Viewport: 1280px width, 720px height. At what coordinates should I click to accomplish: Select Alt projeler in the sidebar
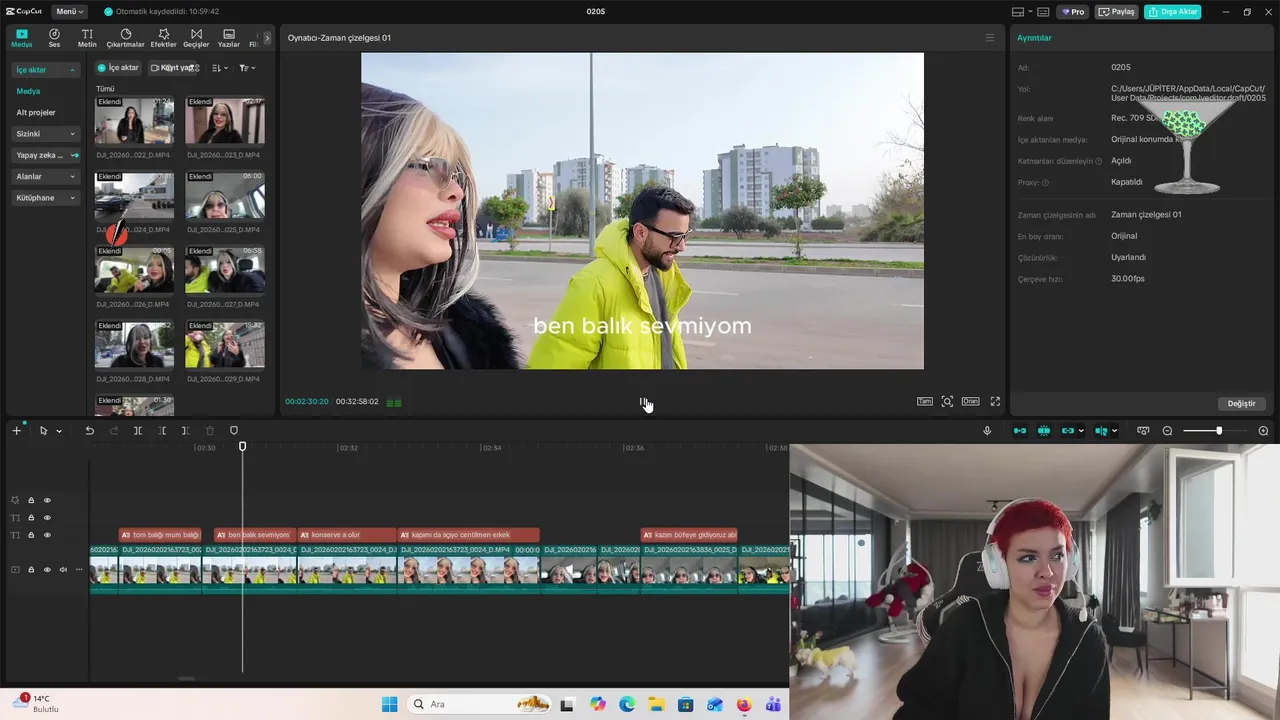point(36,112)
